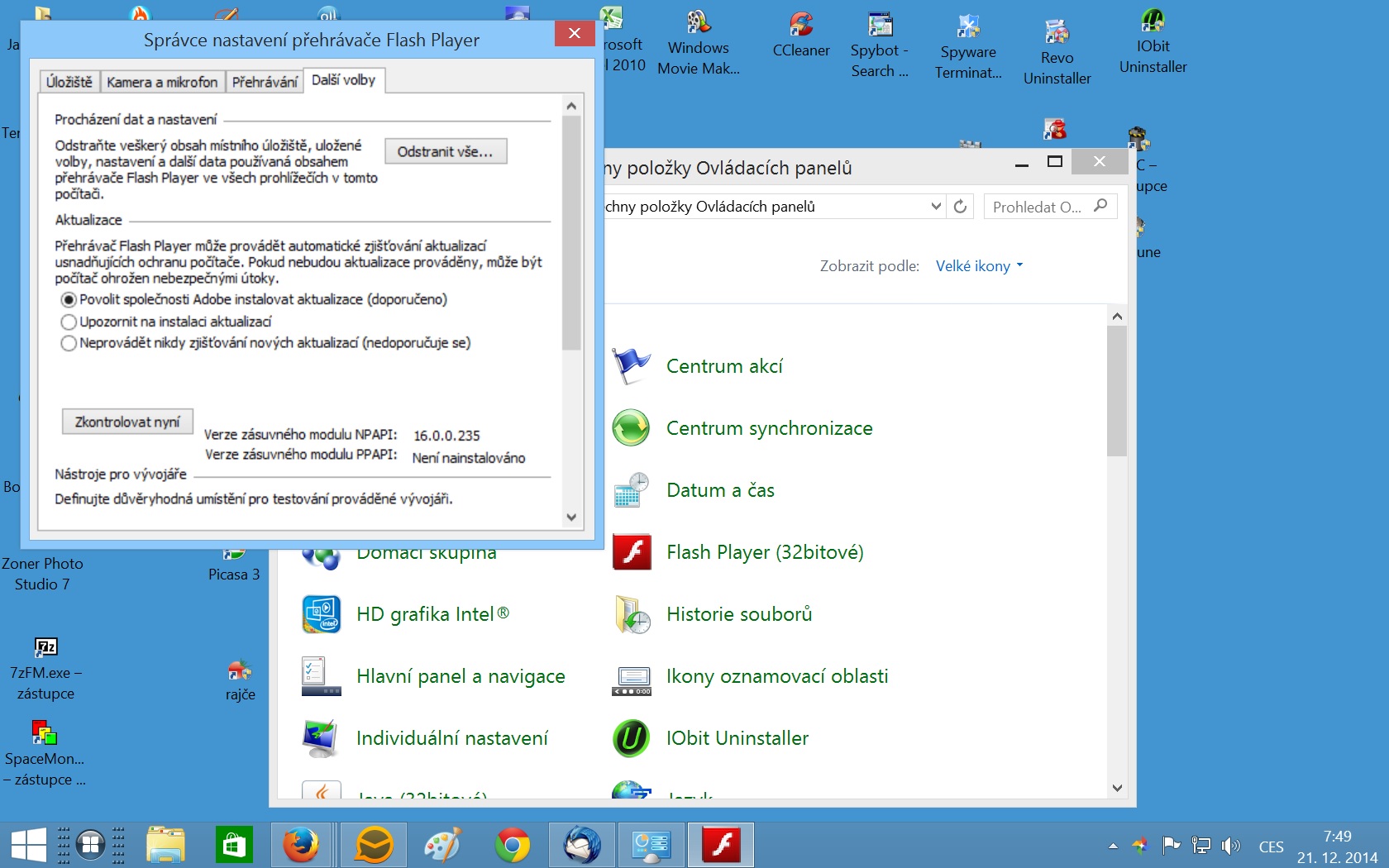The height and width of the screenshot is (868, 1389).
Task: Launch Firefox from the taskbar
Action: pyautogui.click(x=300, y=845)
